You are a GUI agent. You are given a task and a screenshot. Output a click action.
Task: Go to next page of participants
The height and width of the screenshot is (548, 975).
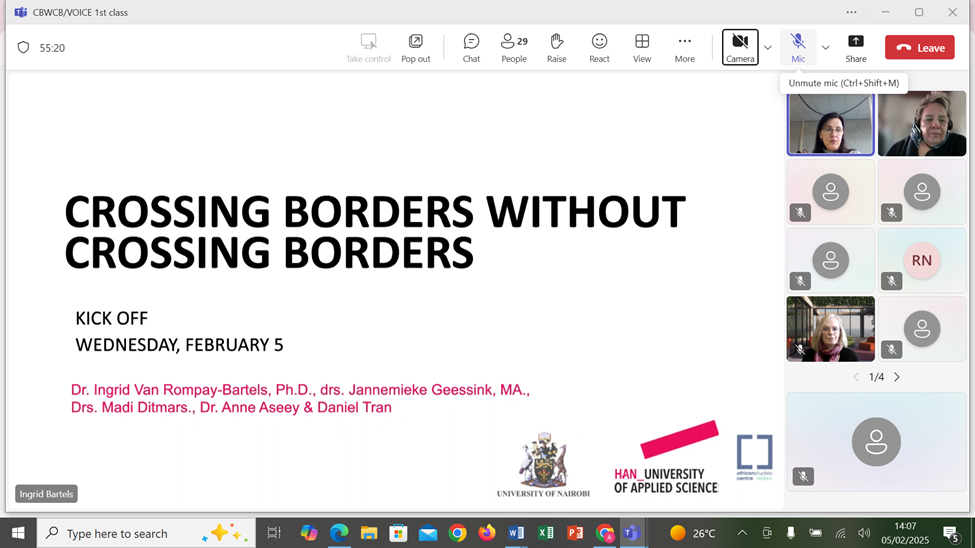pyautogui.click(x=897, y=377)
